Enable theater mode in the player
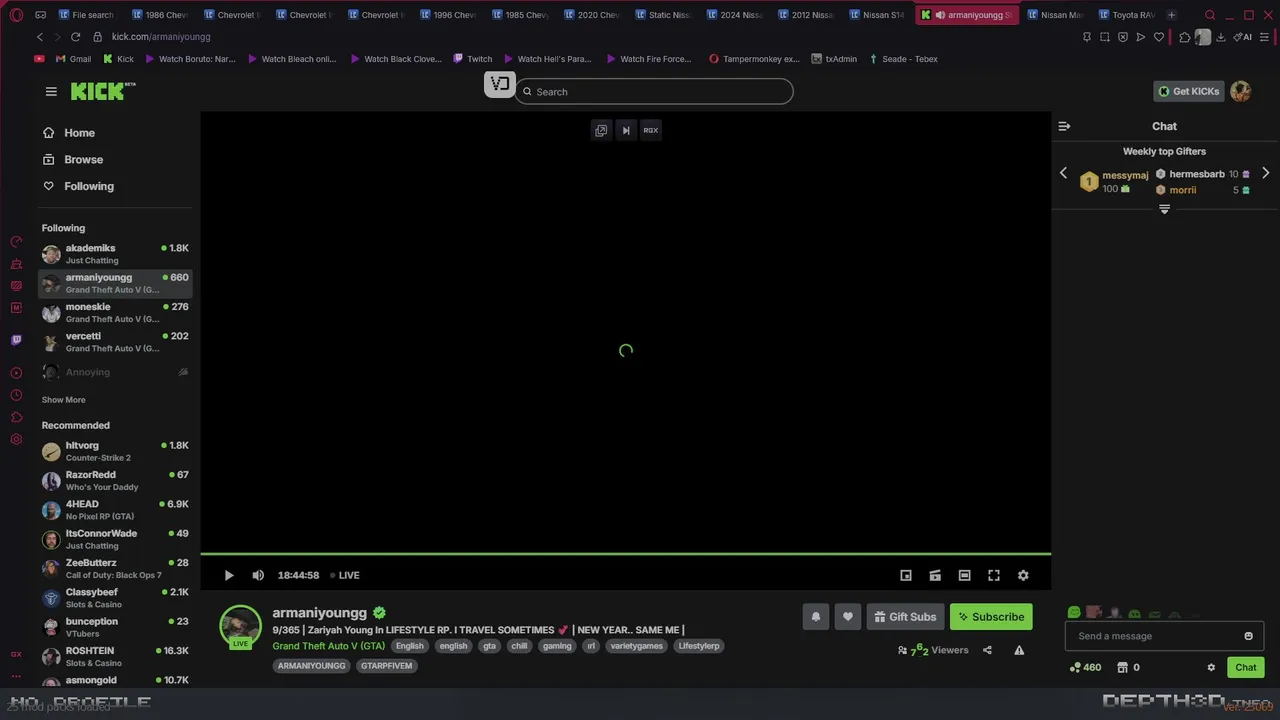1280x720 pixels. point(964,575)
